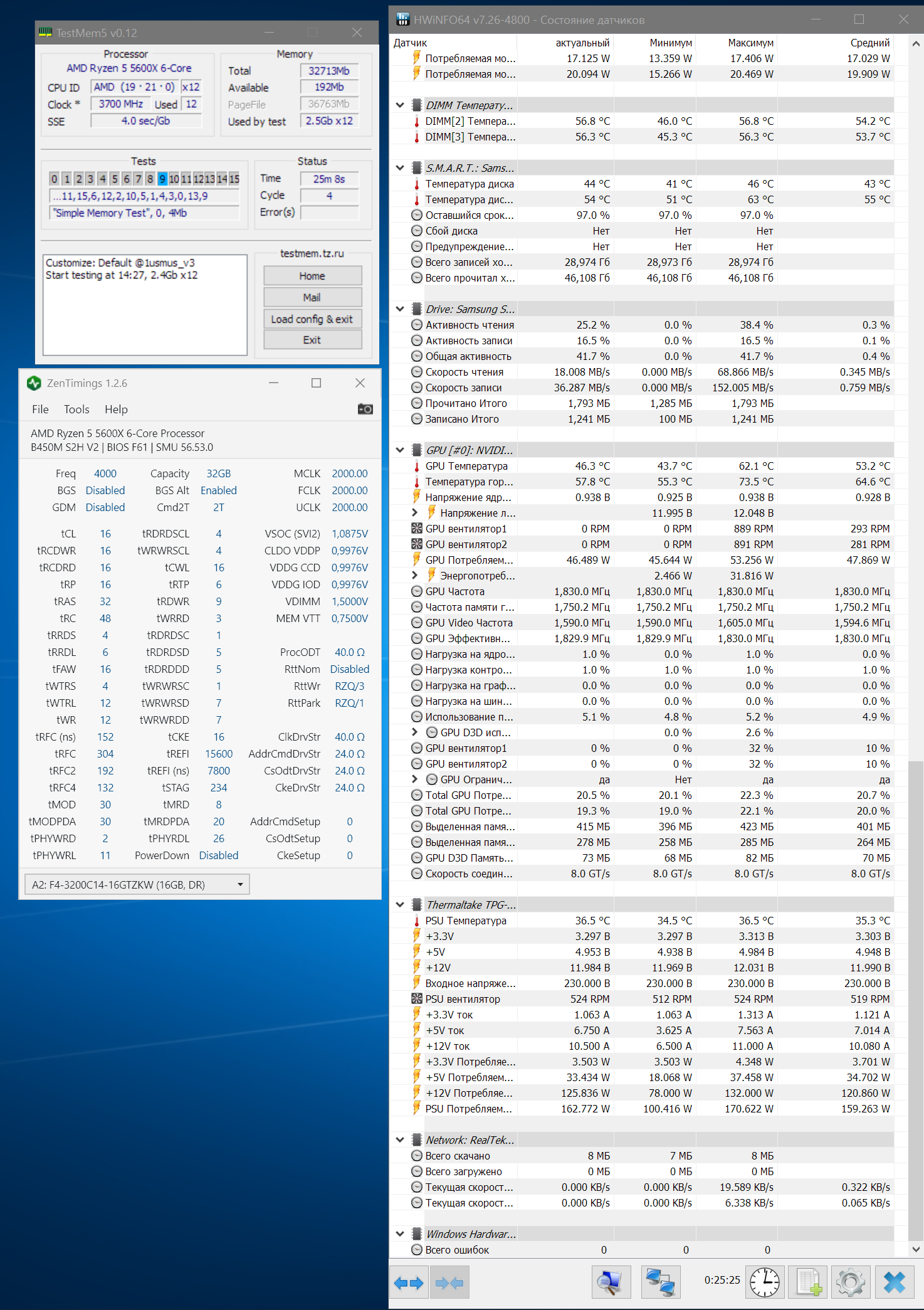Click the circle icon beside Всего скачано
Image resolution: width=924 pixels, height=1310 pixels.
pyautogui.click(x=416, y=1156)
